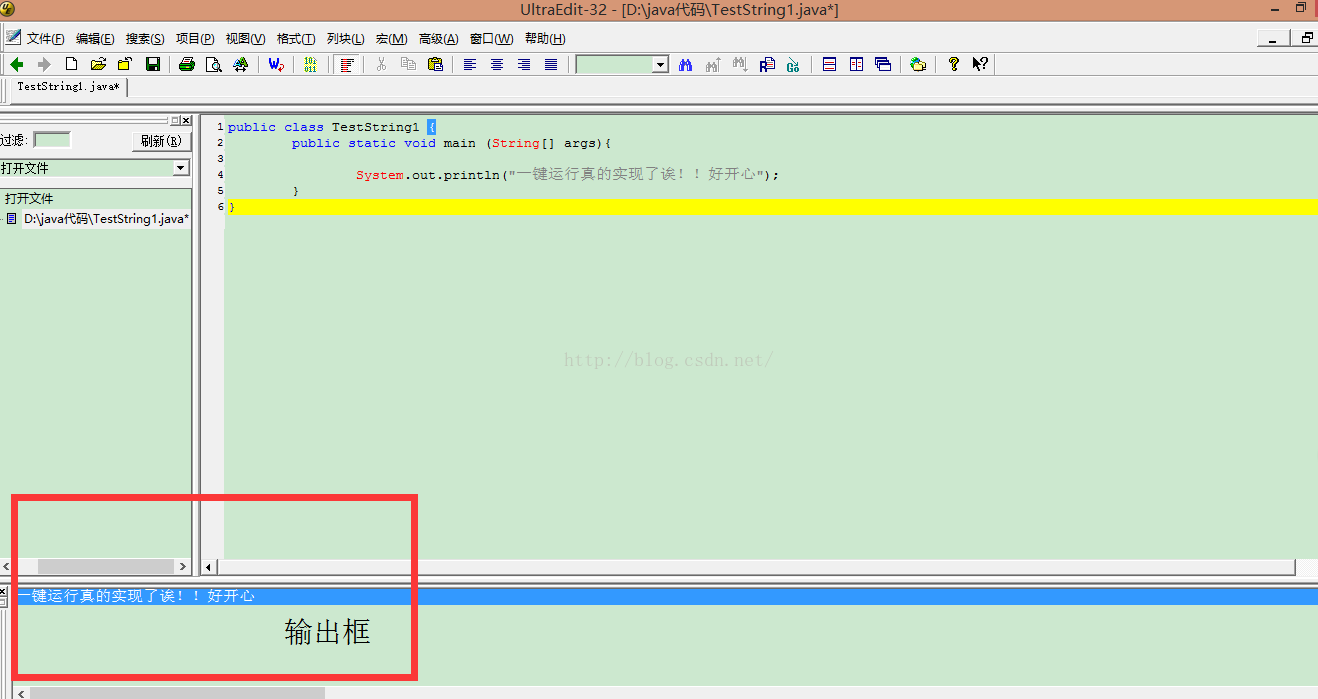This screenshot has width=1318, height=699.
Task: Click 'public static void main' code line
Action: click(x=451, y=143)
